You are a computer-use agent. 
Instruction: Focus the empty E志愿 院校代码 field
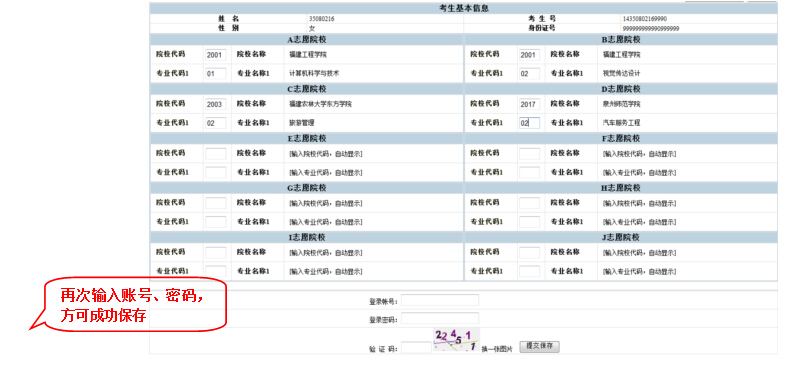tap(216, 154)
